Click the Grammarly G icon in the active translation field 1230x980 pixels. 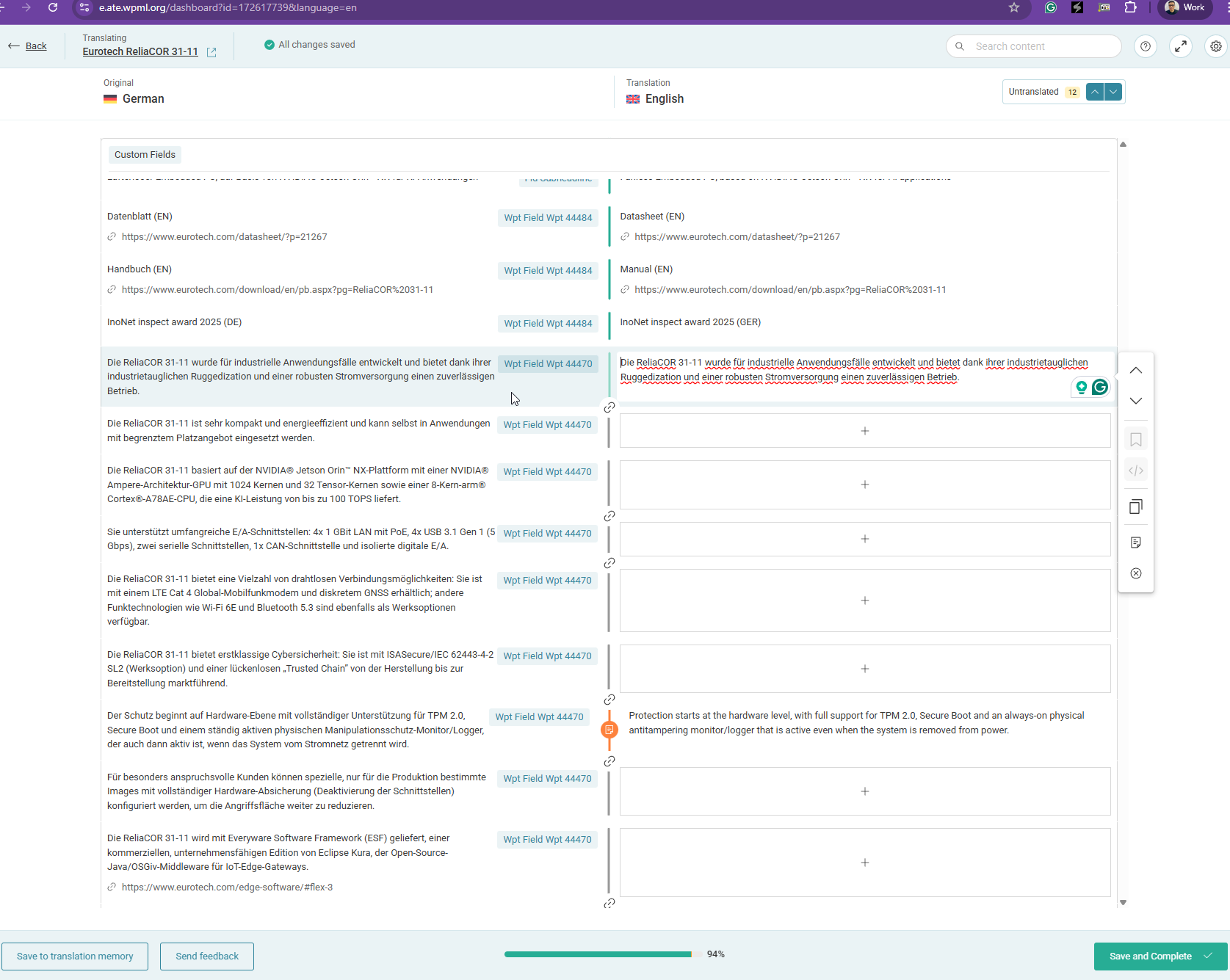(x=1100, y=387)
